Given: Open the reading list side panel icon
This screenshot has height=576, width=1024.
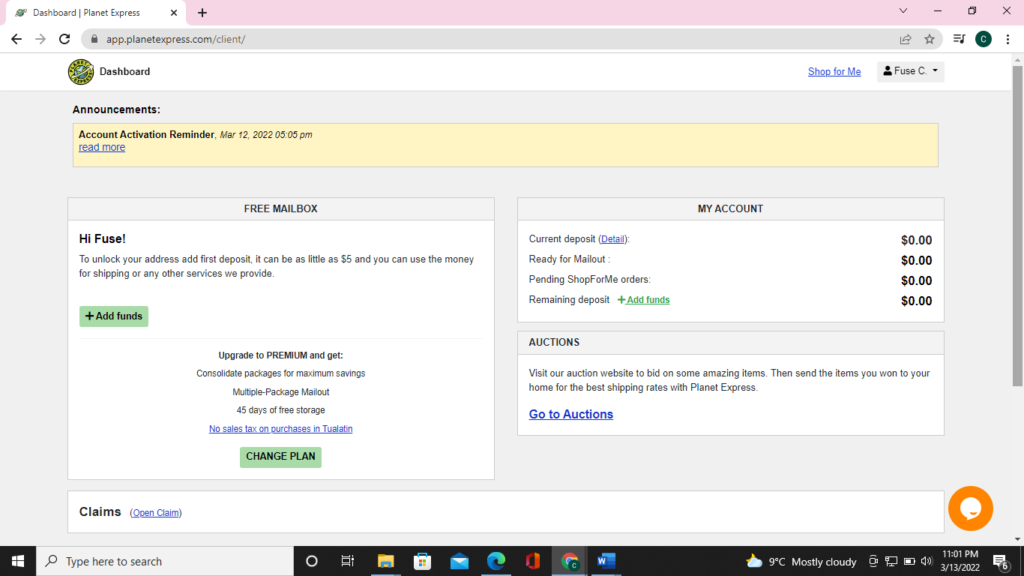Looking at the screenshot, I should [x=959, y=39].
